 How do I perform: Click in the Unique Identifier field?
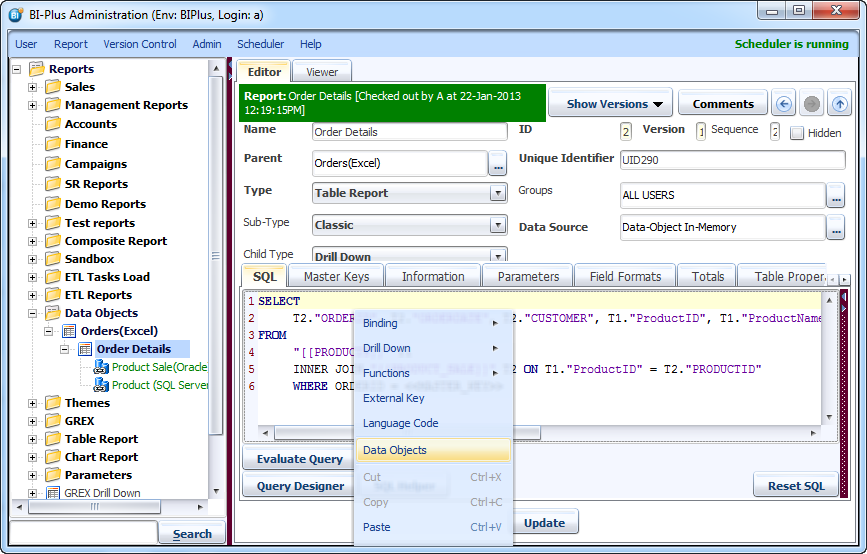(732, 160)
